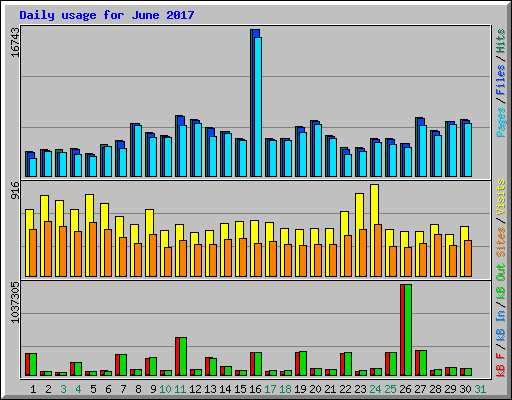Click green weekend day label 4
Viewport: 512px width, 400px height.
(78, 389)
